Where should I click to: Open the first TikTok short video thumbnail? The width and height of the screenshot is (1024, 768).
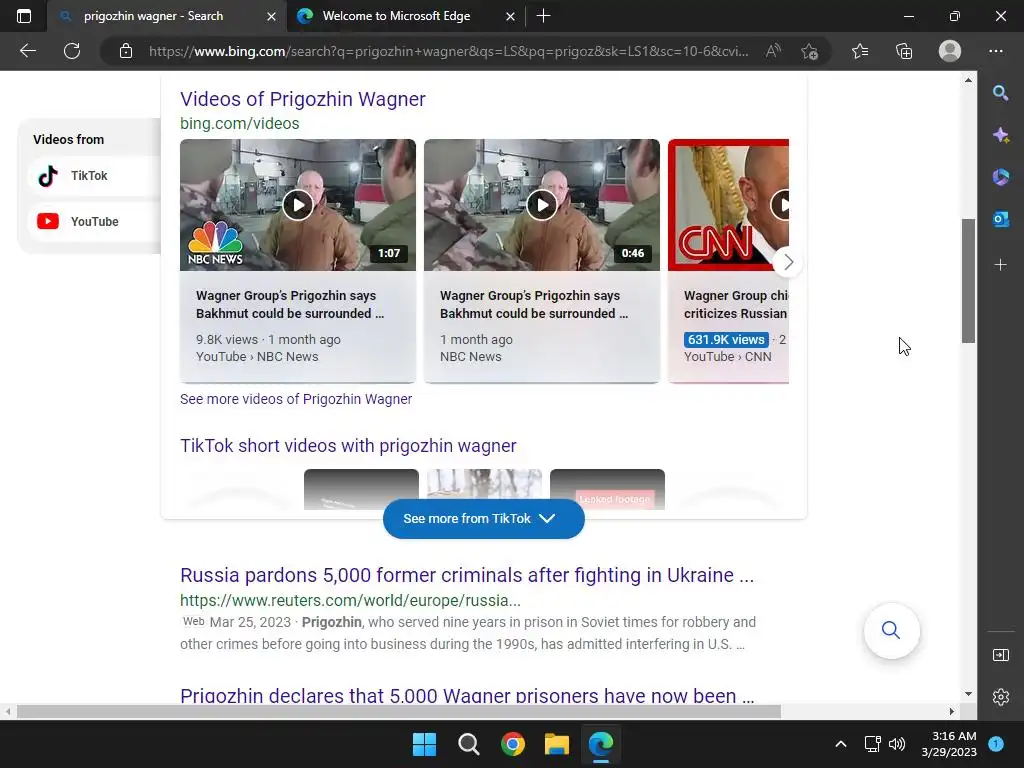[361, 489]
